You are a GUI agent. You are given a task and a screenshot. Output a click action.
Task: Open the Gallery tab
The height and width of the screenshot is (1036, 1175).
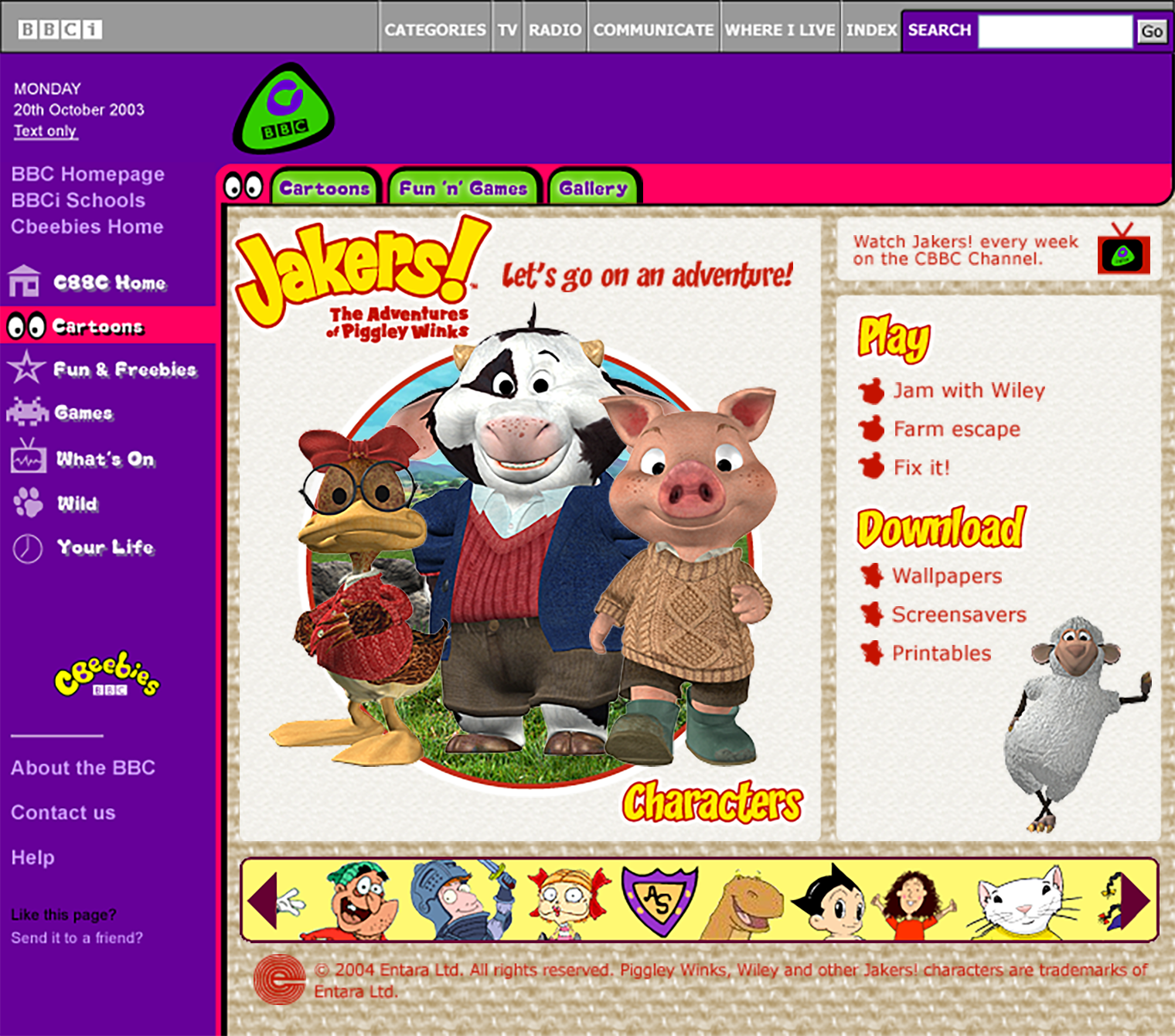tap(594, 188)
